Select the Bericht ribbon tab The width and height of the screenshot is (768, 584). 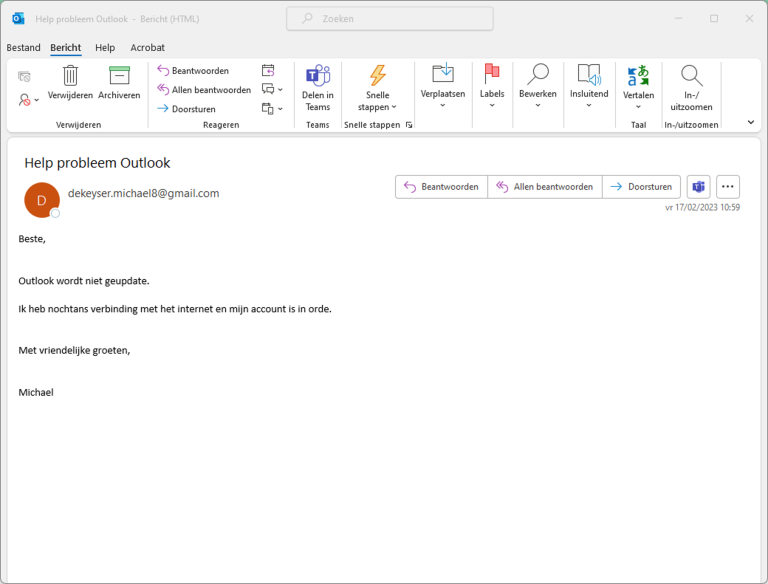pyautogui.click(x=66, y=48)
